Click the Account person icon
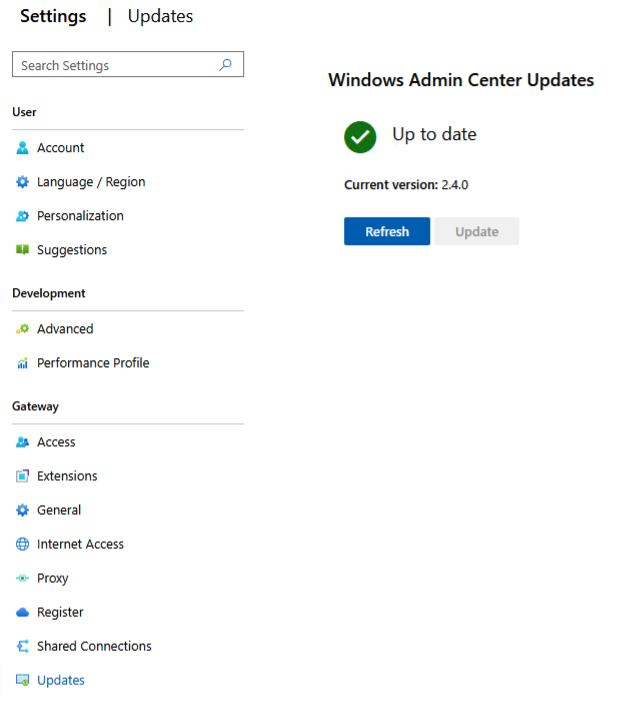Image resolution: width=631 pixels, height=705 pixels. pyautogui.click(x=23, y=148)
